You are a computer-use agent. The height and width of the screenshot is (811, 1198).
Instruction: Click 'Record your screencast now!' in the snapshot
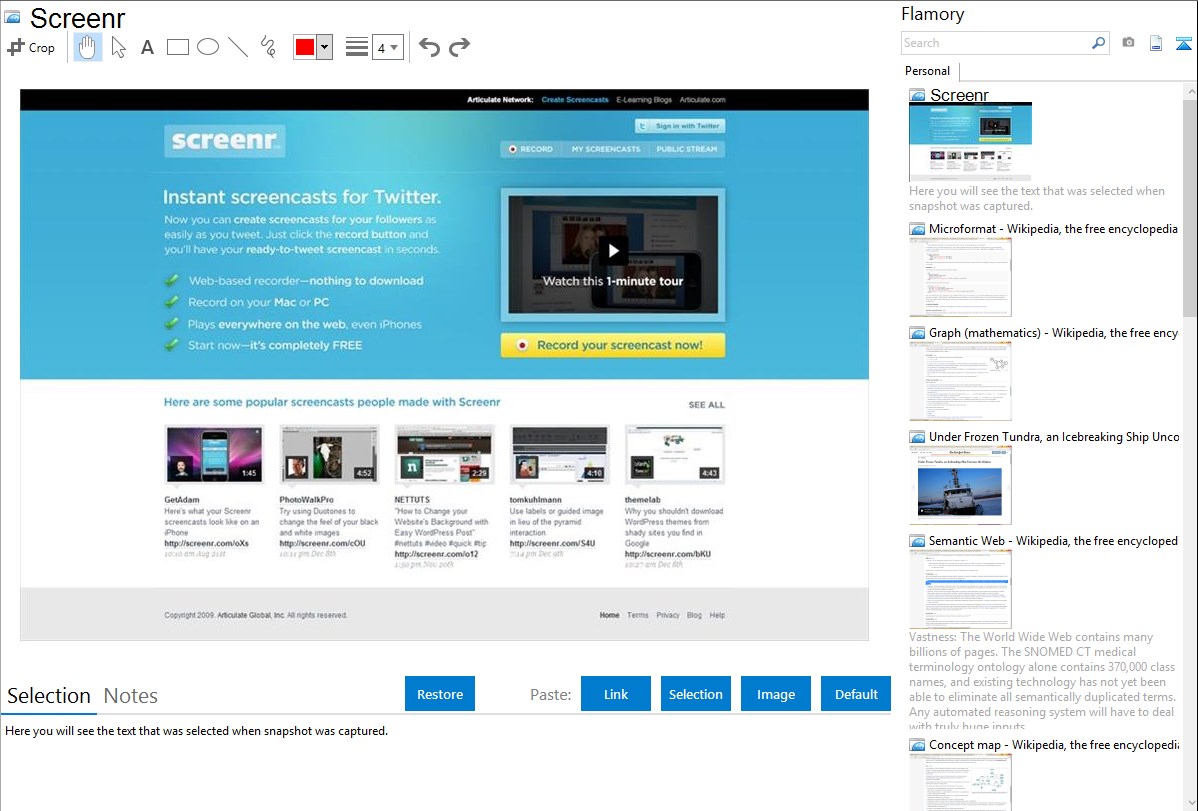click(x=613, y=345)
